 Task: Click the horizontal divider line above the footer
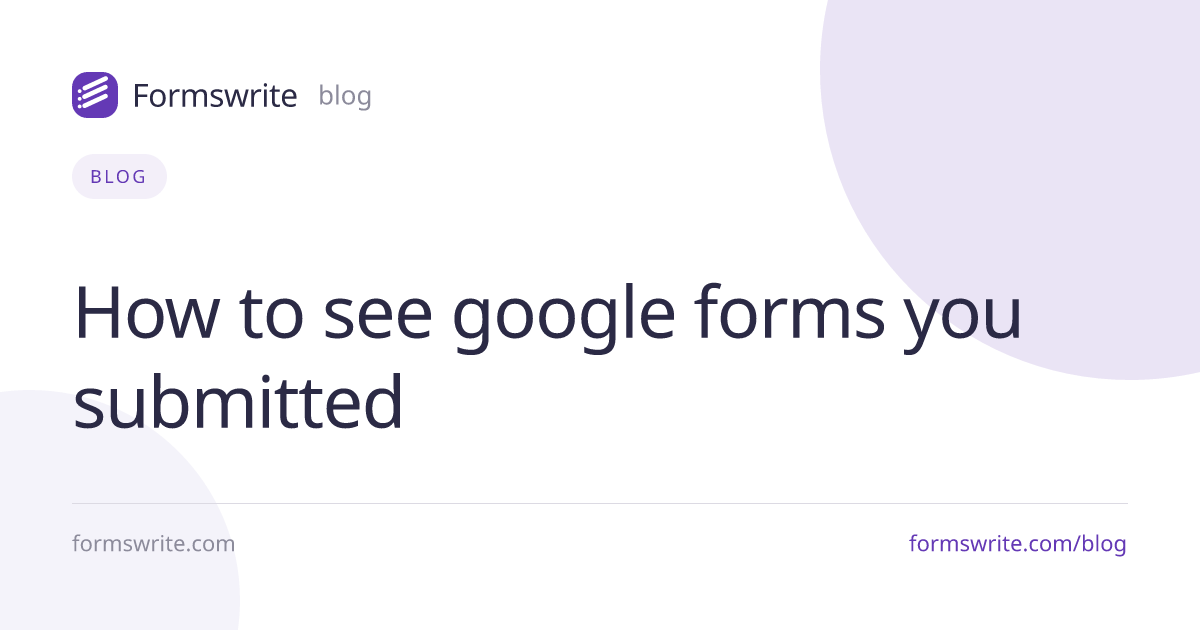click(600, 504)
